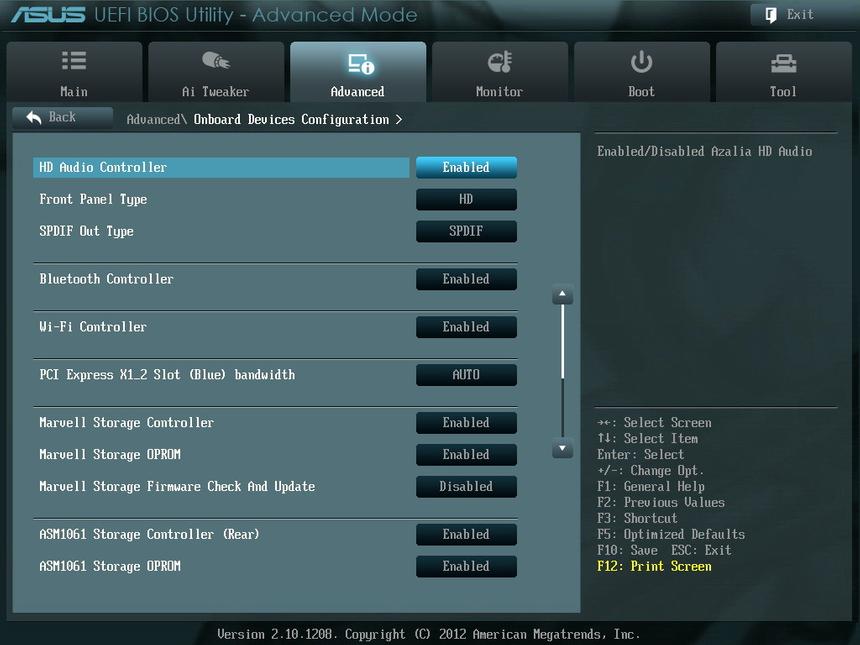Viewport: 860px width, 645px height.
Task: Open the SPDIF Out Type selector
Action: [466, 231]
